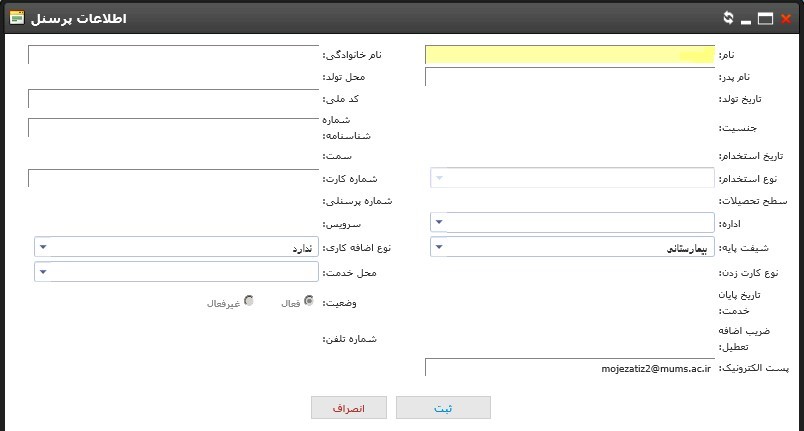Click into the نام پدر field
The image size is (804, 431).
click(x=570, y=77)
